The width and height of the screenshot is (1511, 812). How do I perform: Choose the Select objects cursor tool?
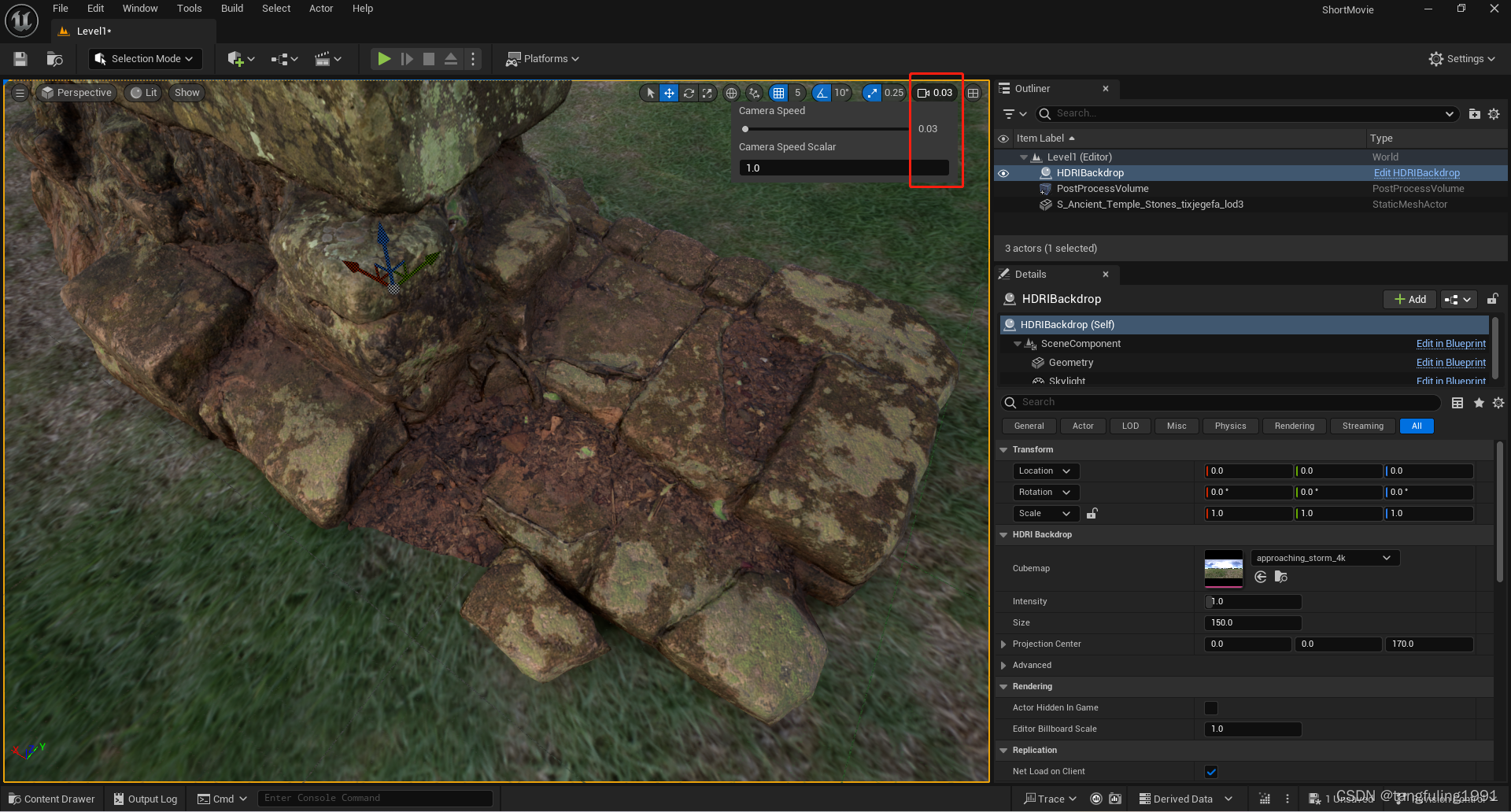coord(650,93)
